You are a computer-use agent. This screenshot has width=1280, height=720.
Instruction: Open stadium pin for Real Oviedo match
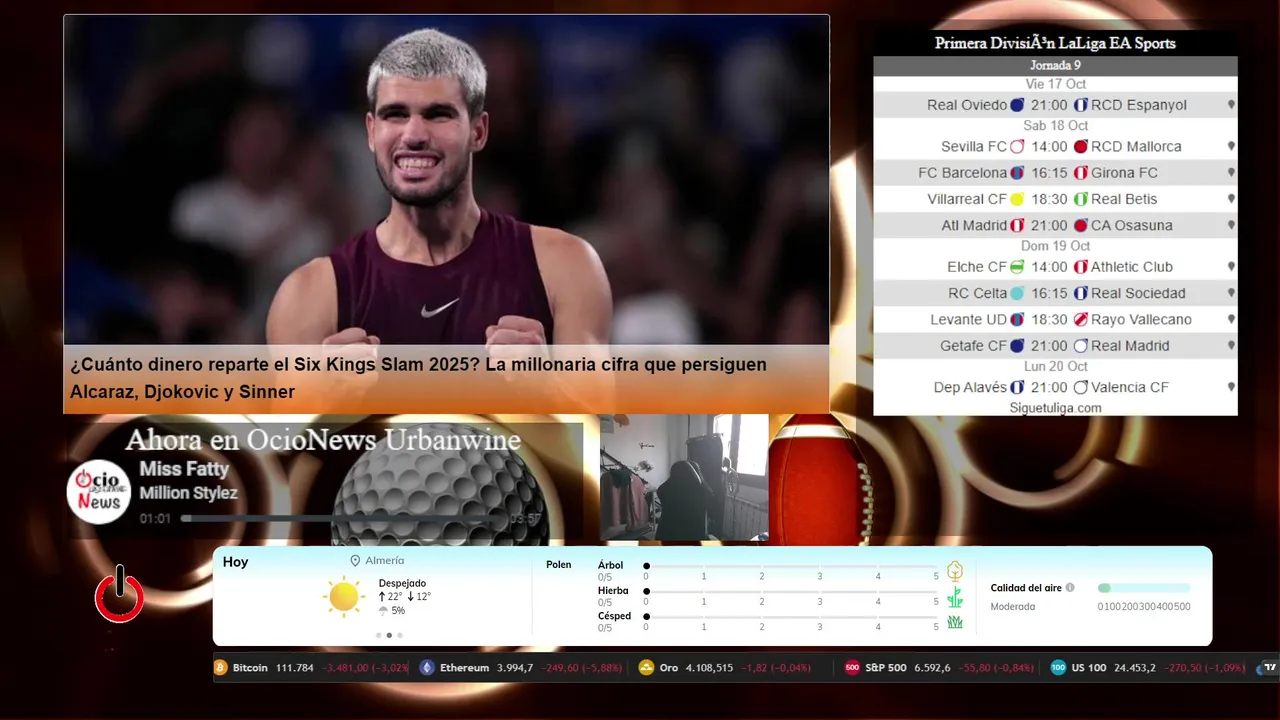pos(1231,105)
